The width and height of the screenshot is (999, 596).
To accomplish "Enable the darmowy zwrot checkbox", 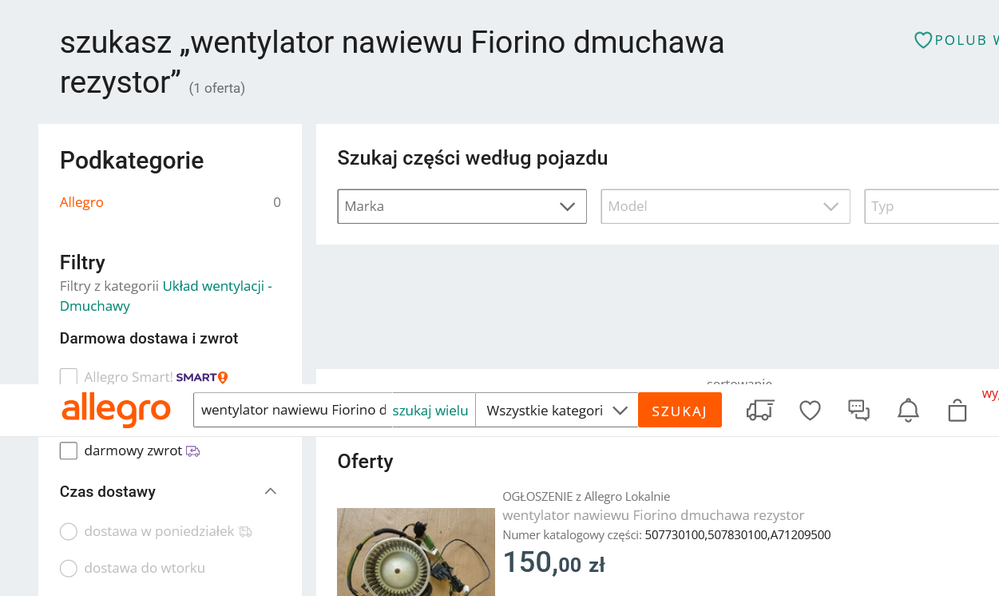I will click(x=68, y=450).
